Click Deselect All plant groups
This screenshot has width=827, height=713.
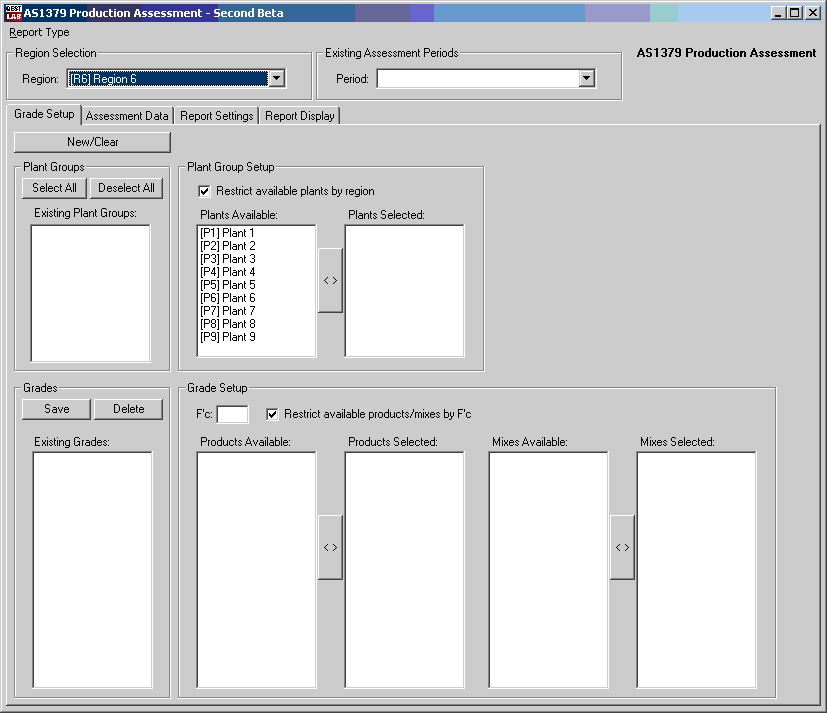(126, 188)
